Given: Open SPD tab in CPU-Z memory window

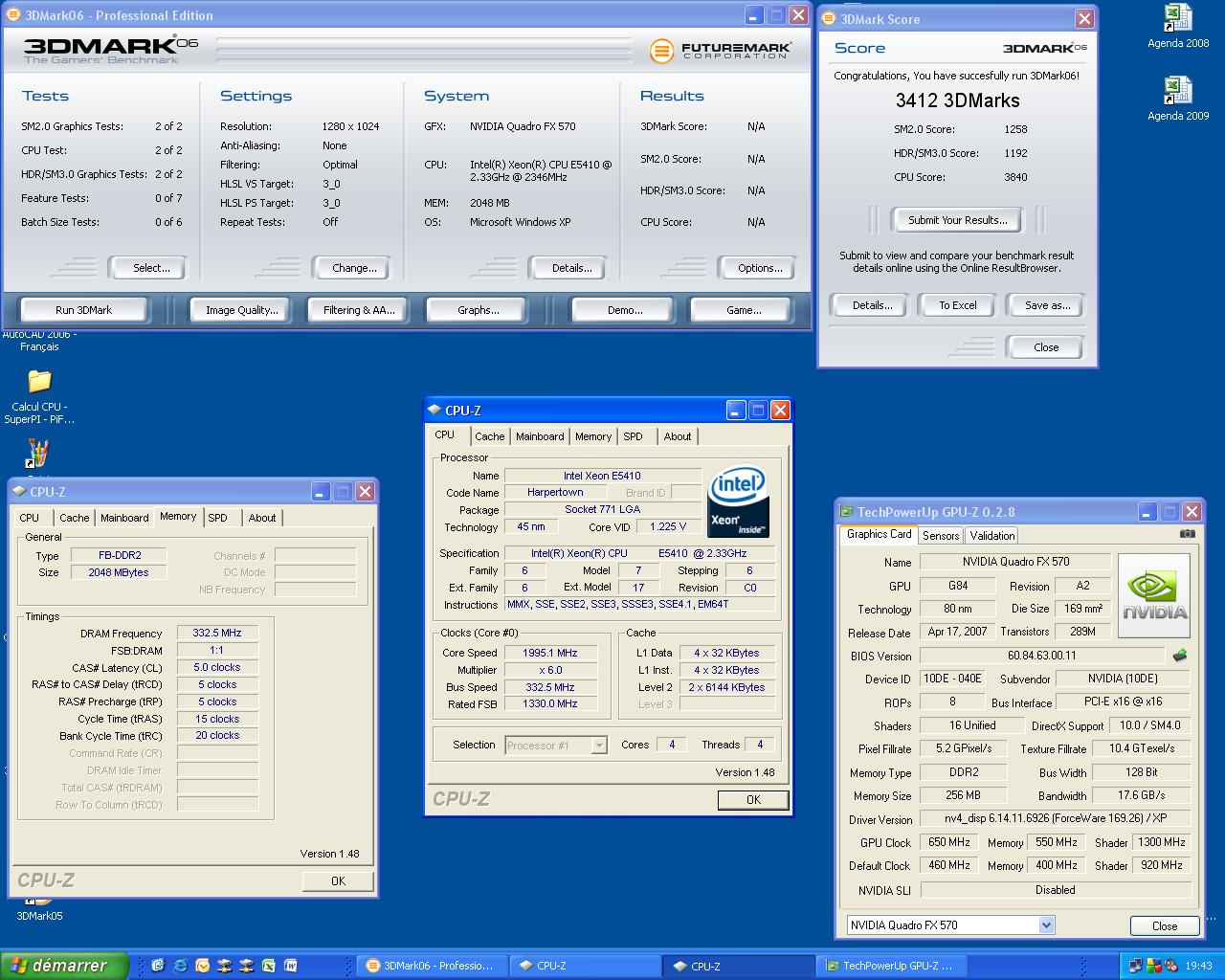Looking at the screenshot, I should pyautogui.click(x=217, y=518).
